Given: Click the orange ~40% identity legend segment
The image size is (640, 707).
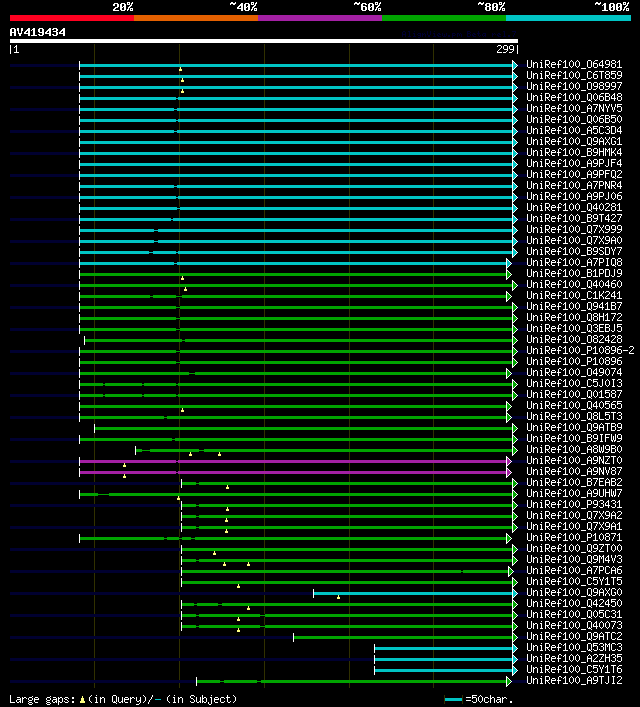Looking at the screenshot, I should (x=196, y=18).
